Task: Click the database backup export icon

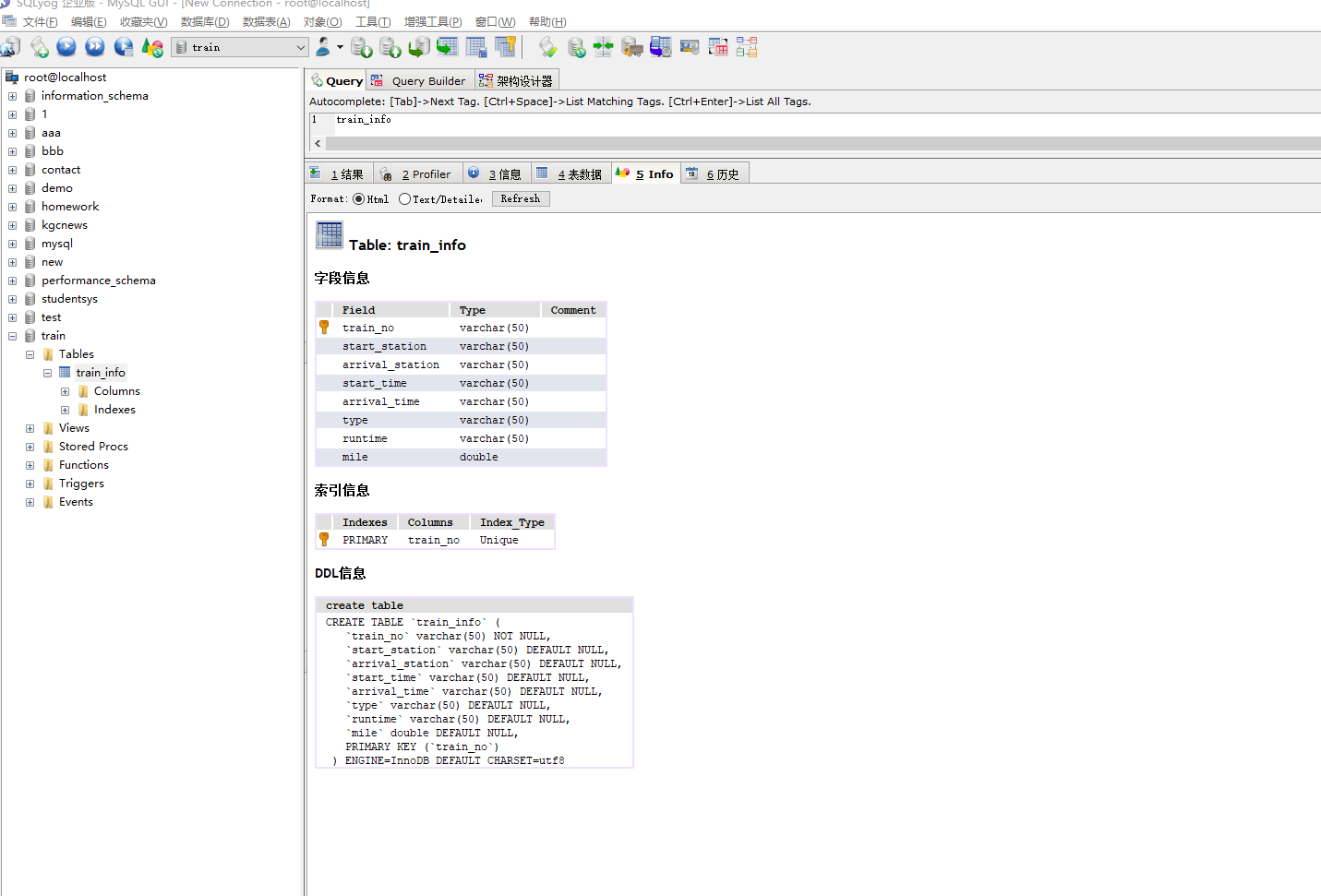Action: [390, 47]
